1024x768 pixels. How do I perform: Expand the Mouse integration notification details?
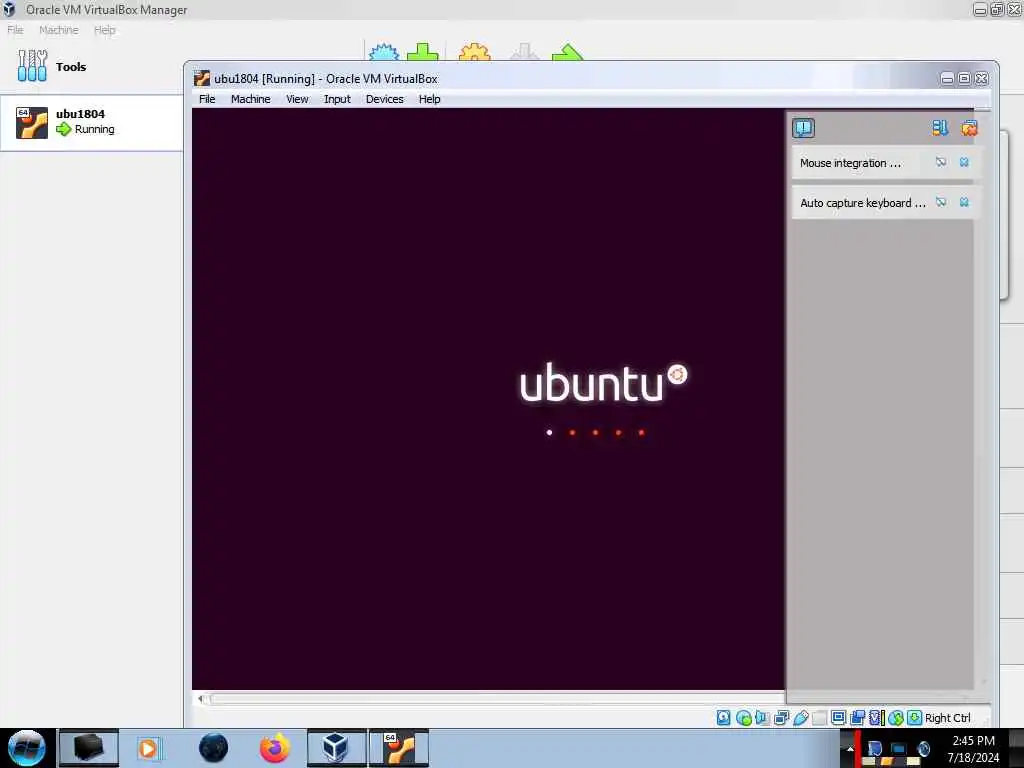941,162
